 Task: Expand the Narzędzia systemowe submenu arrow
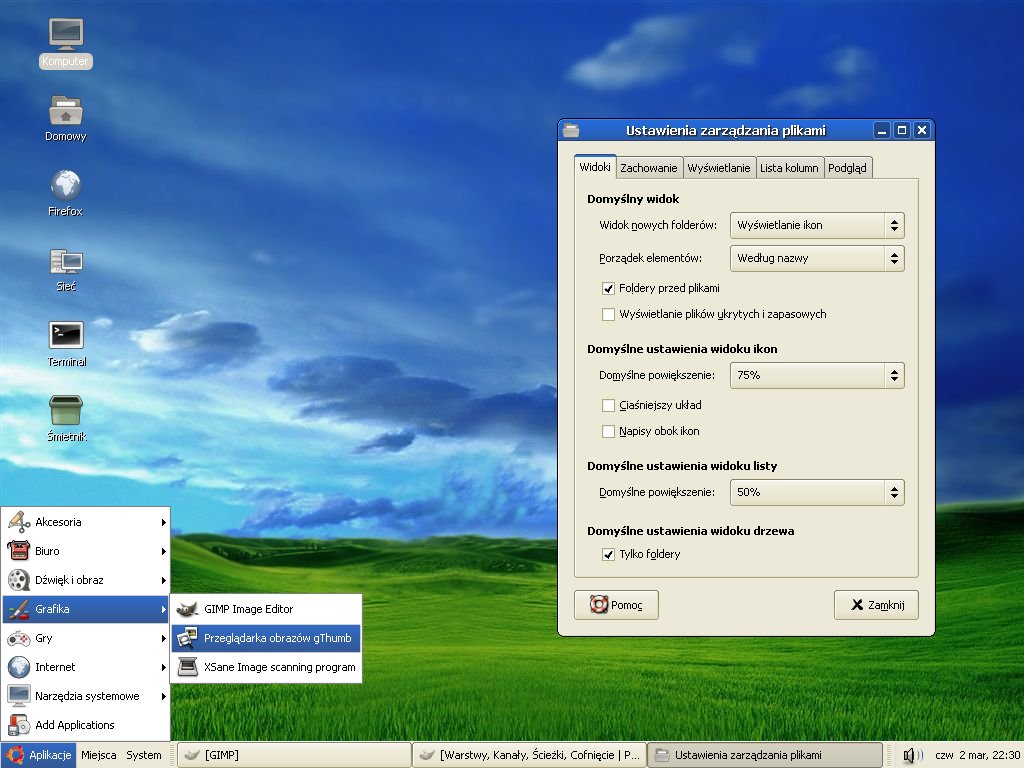click(163, 696)
